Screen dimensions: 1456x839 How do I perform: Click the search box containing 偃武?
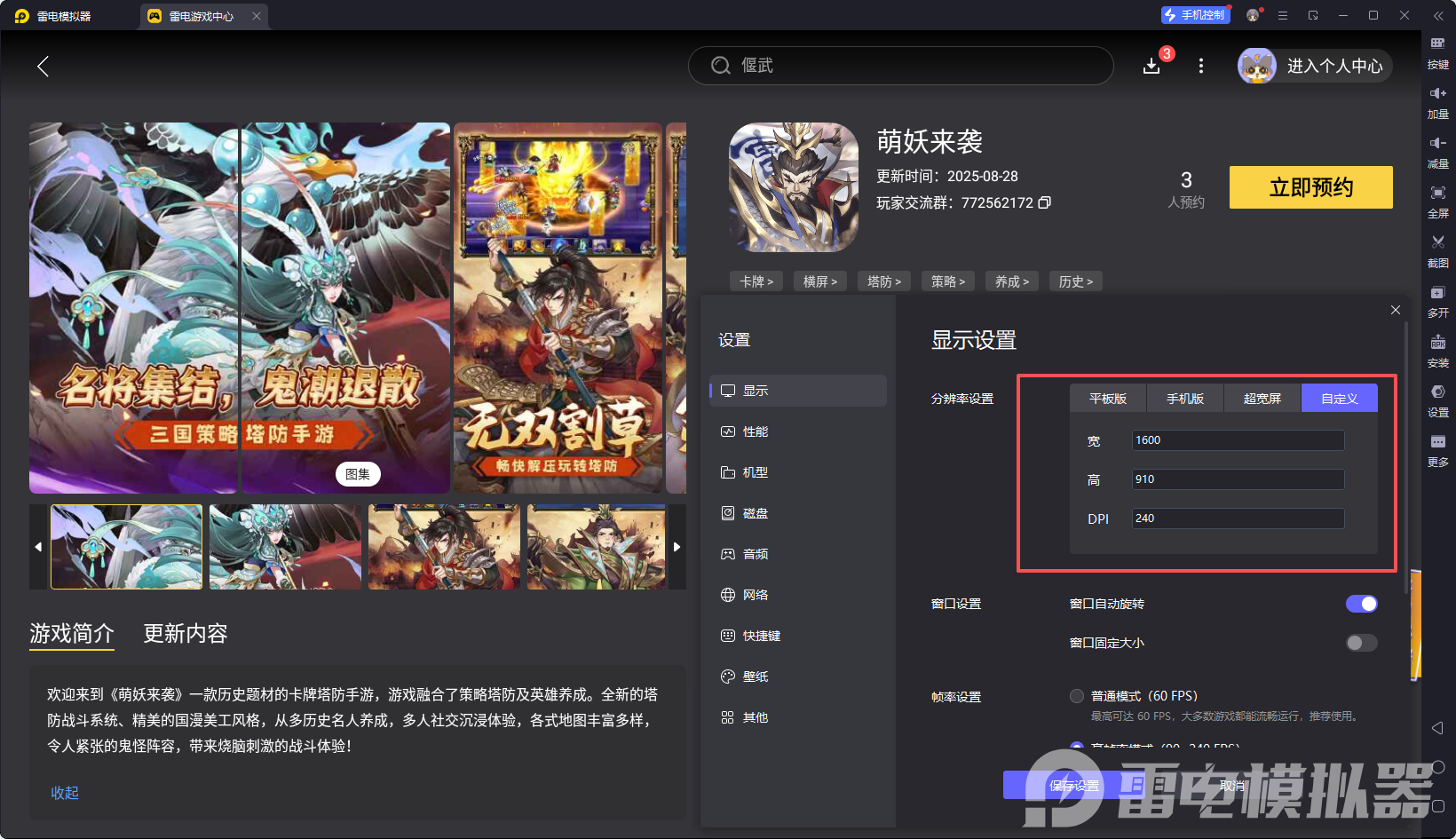pos(901,66)
